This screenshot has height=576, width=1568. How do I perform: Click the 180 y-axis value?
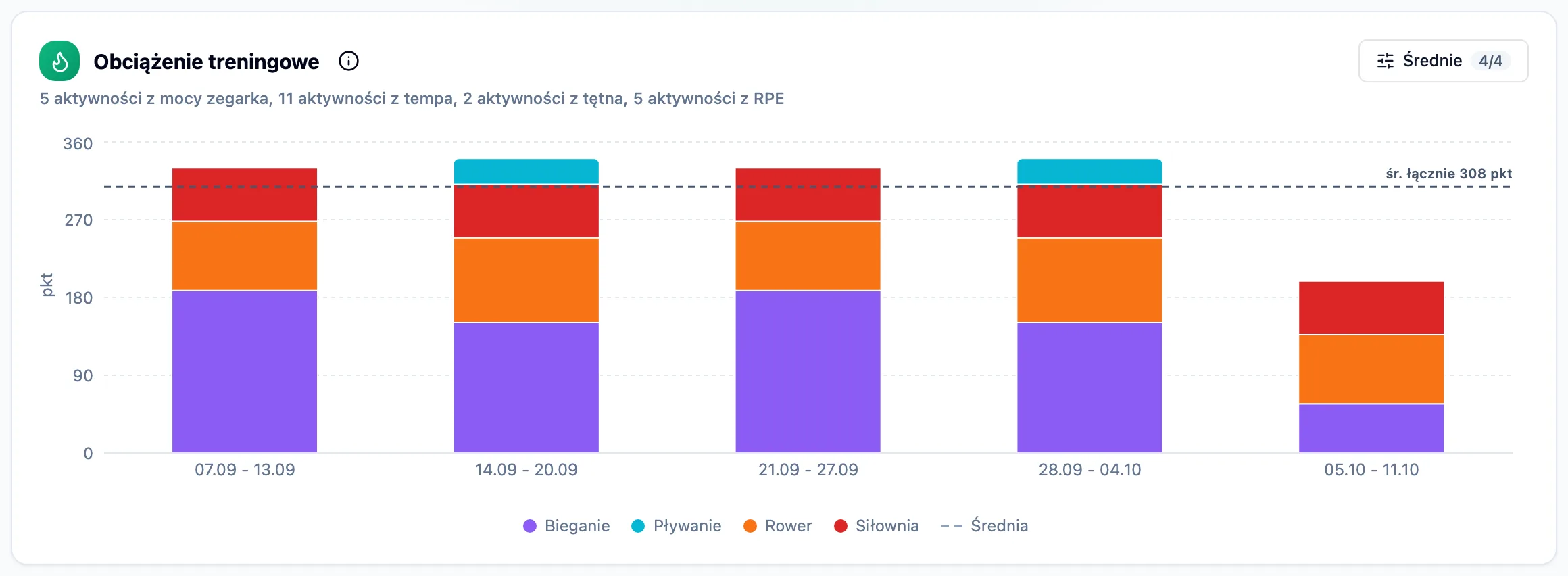pos(78,298)
